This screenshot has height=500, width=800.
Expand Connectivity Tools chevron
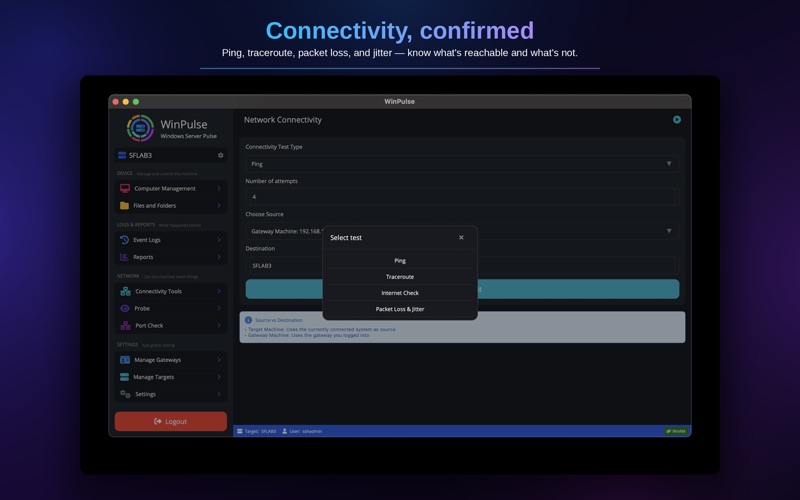pos(219,291)
